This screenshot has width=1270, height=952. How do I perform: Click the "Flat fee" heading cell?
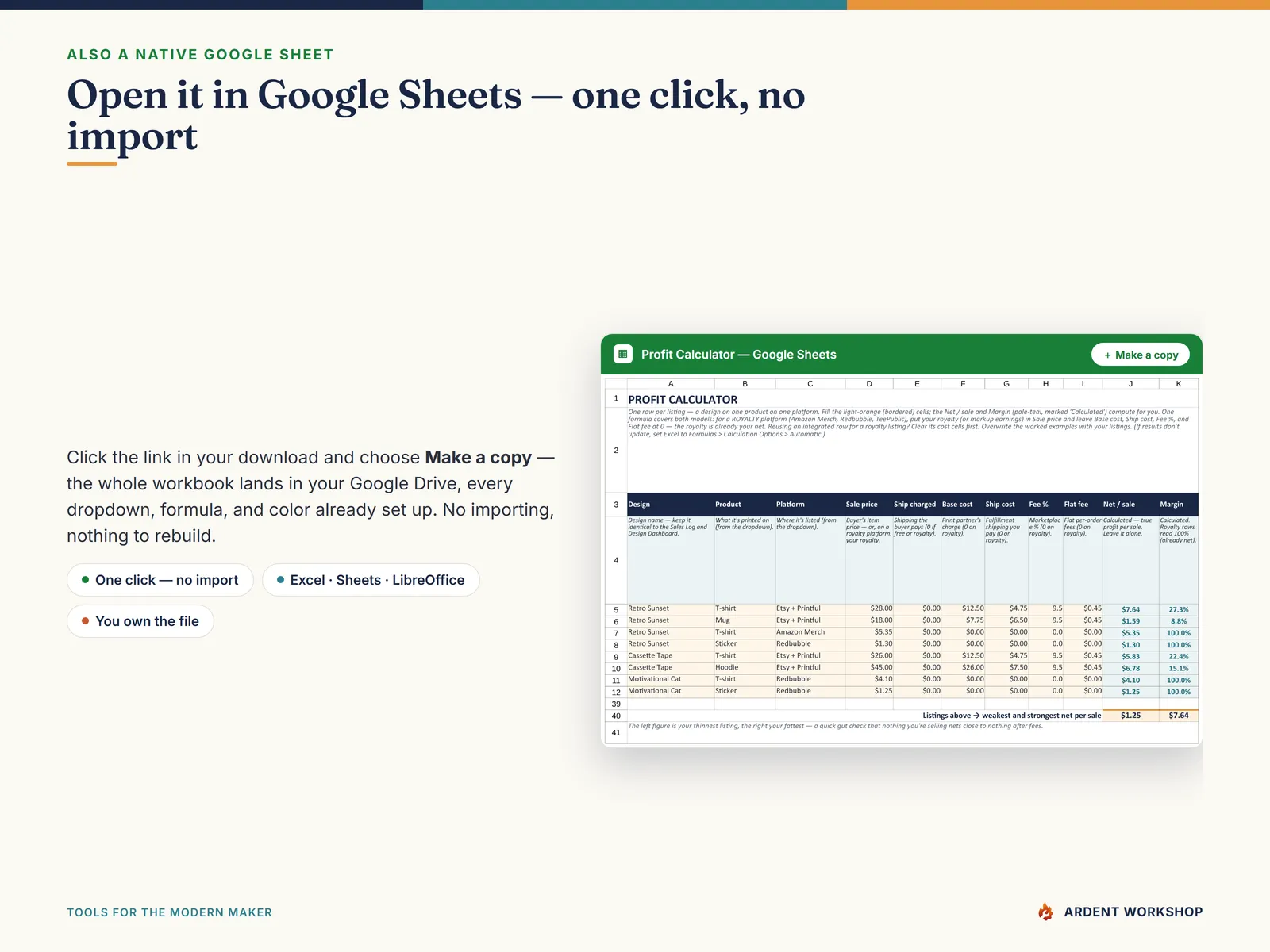tap(1083, 505)
